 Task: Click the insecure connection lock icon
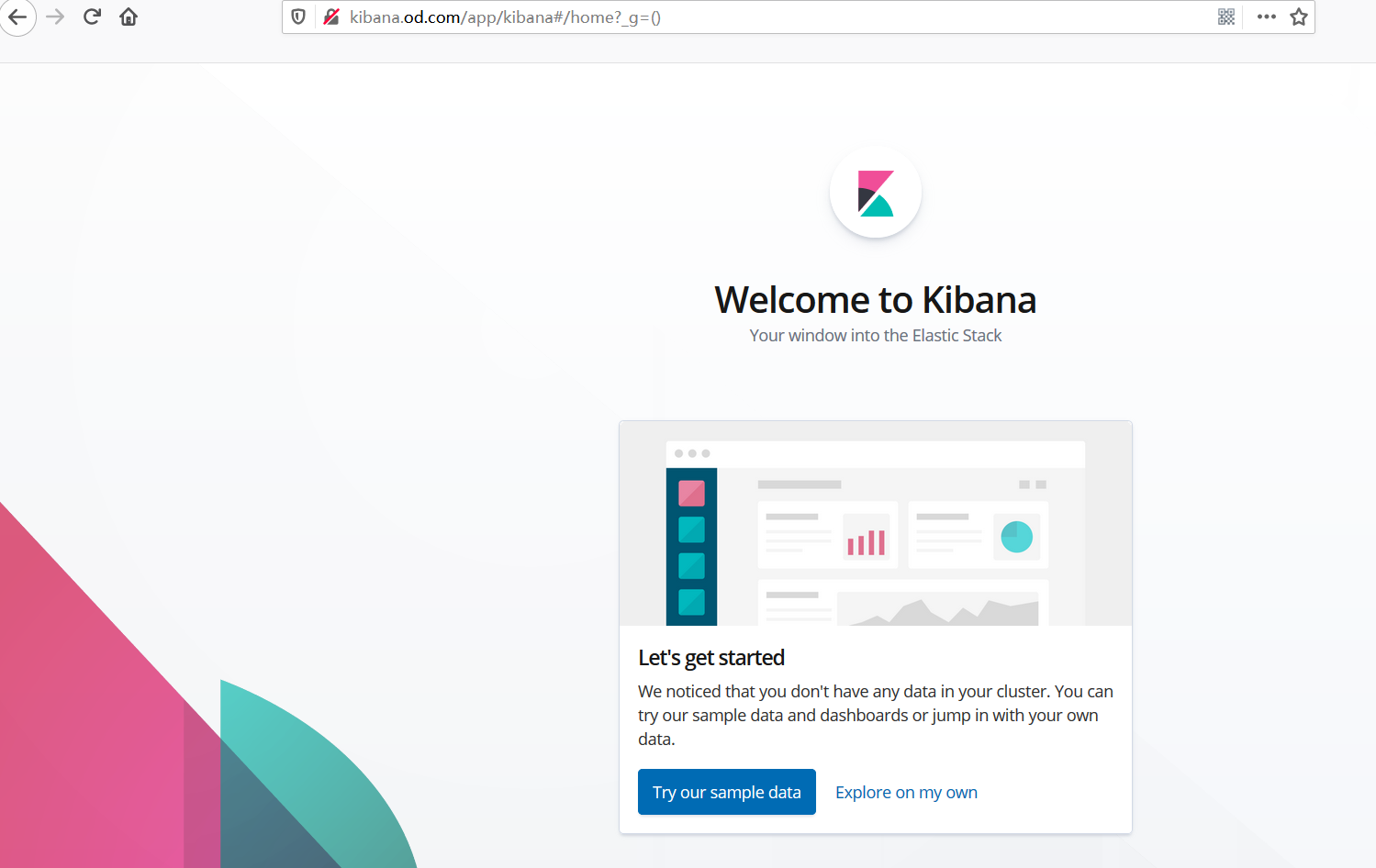(x=331, y=17)
